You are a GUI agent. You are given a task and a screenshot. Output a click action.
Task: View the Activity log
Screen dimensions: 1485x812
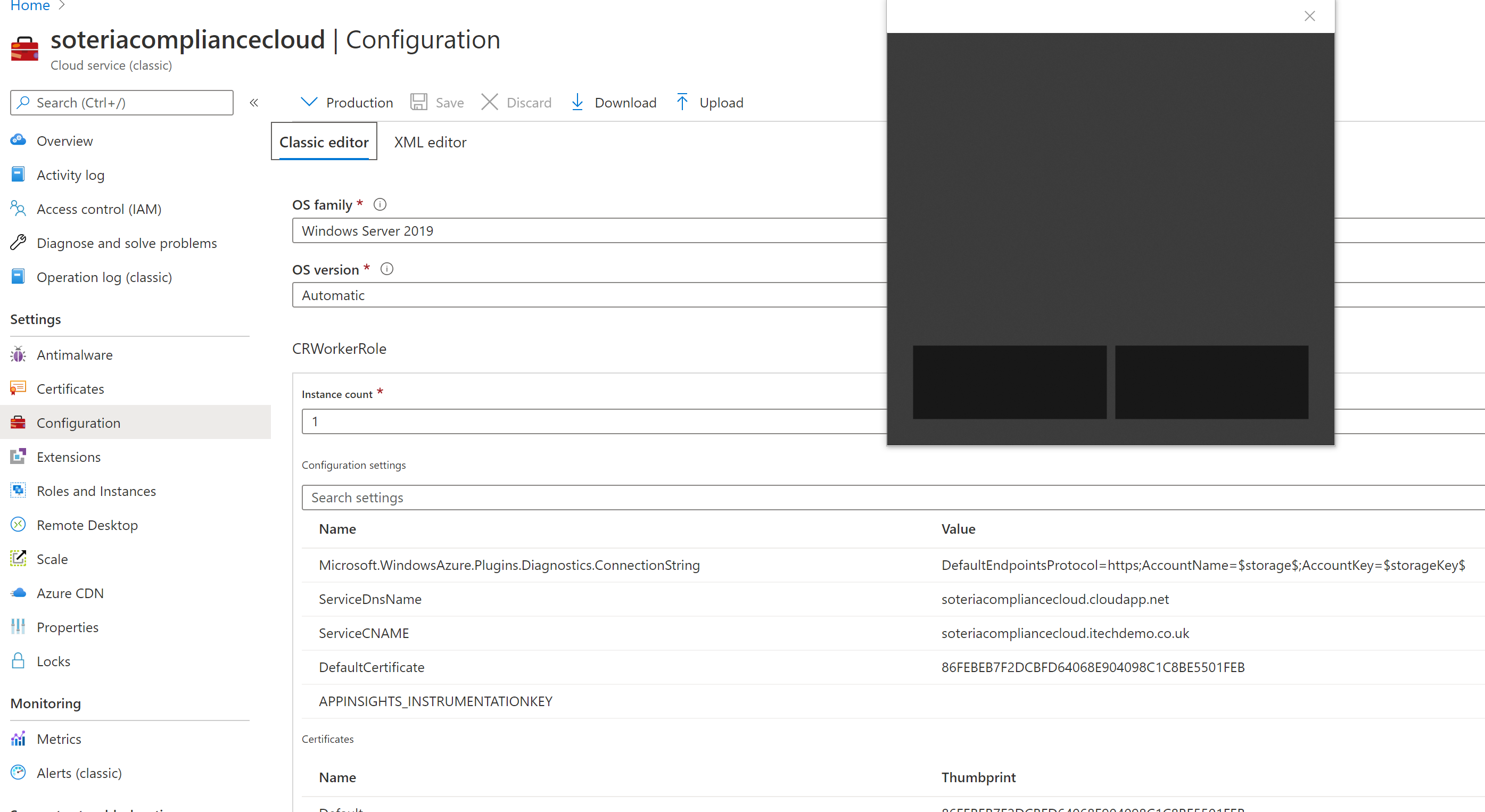(70, 175)
